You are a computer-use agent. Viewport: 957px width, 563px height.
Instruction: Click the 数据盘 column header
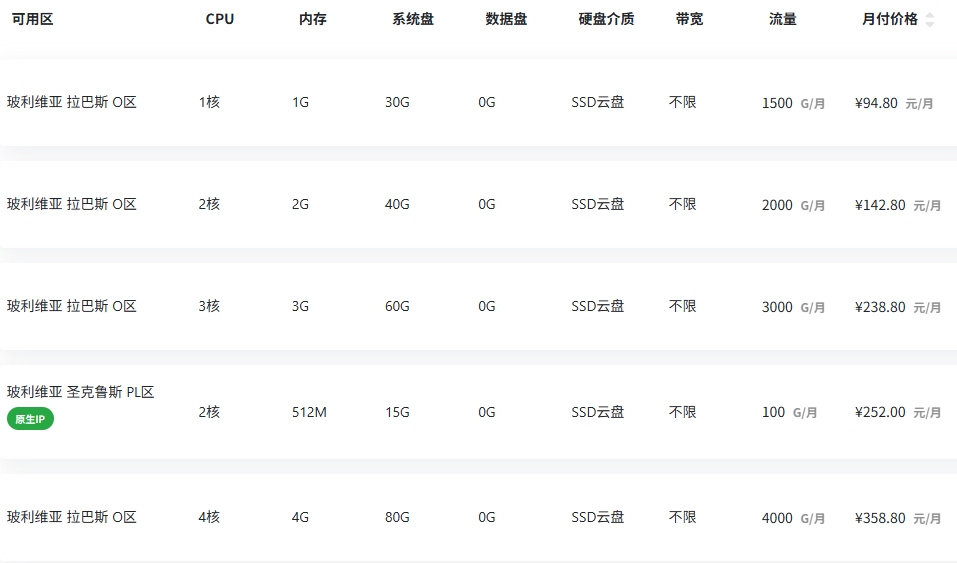506,19
